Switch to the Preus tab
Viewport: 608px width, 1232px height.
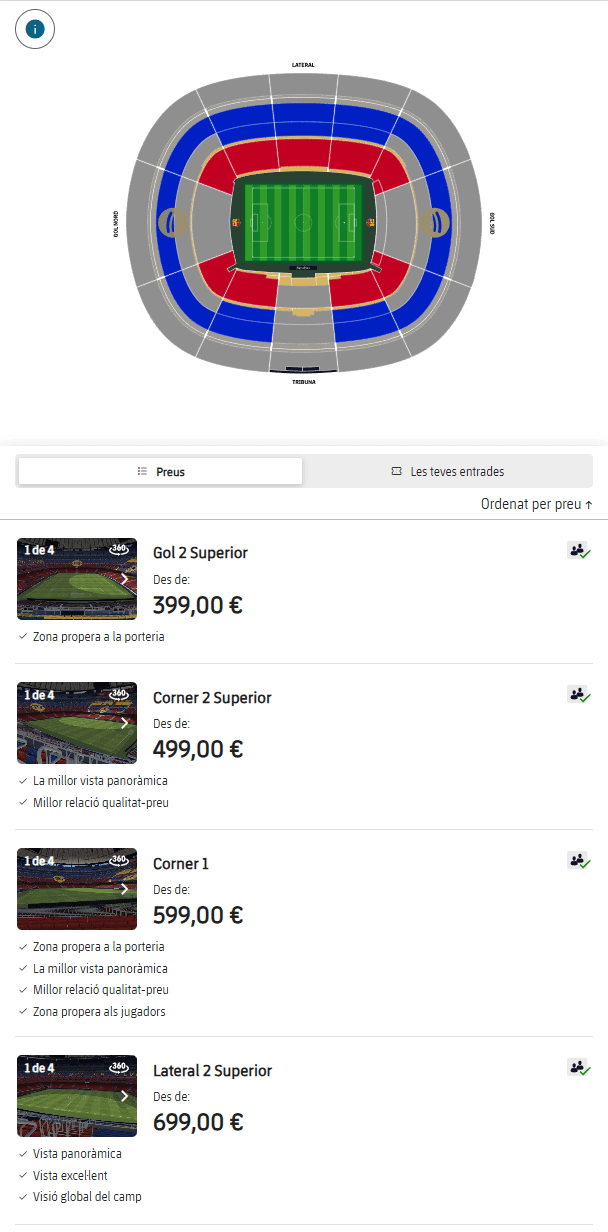161,472
